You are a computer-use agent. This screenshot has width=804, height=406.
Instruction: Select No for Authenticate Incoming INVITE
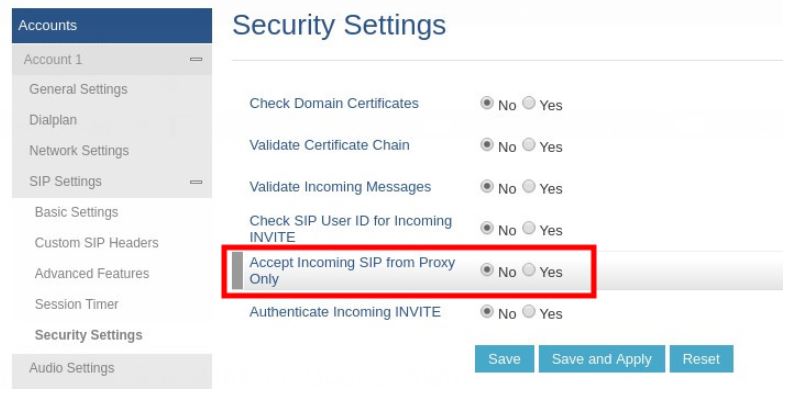(x=488, y=312)
